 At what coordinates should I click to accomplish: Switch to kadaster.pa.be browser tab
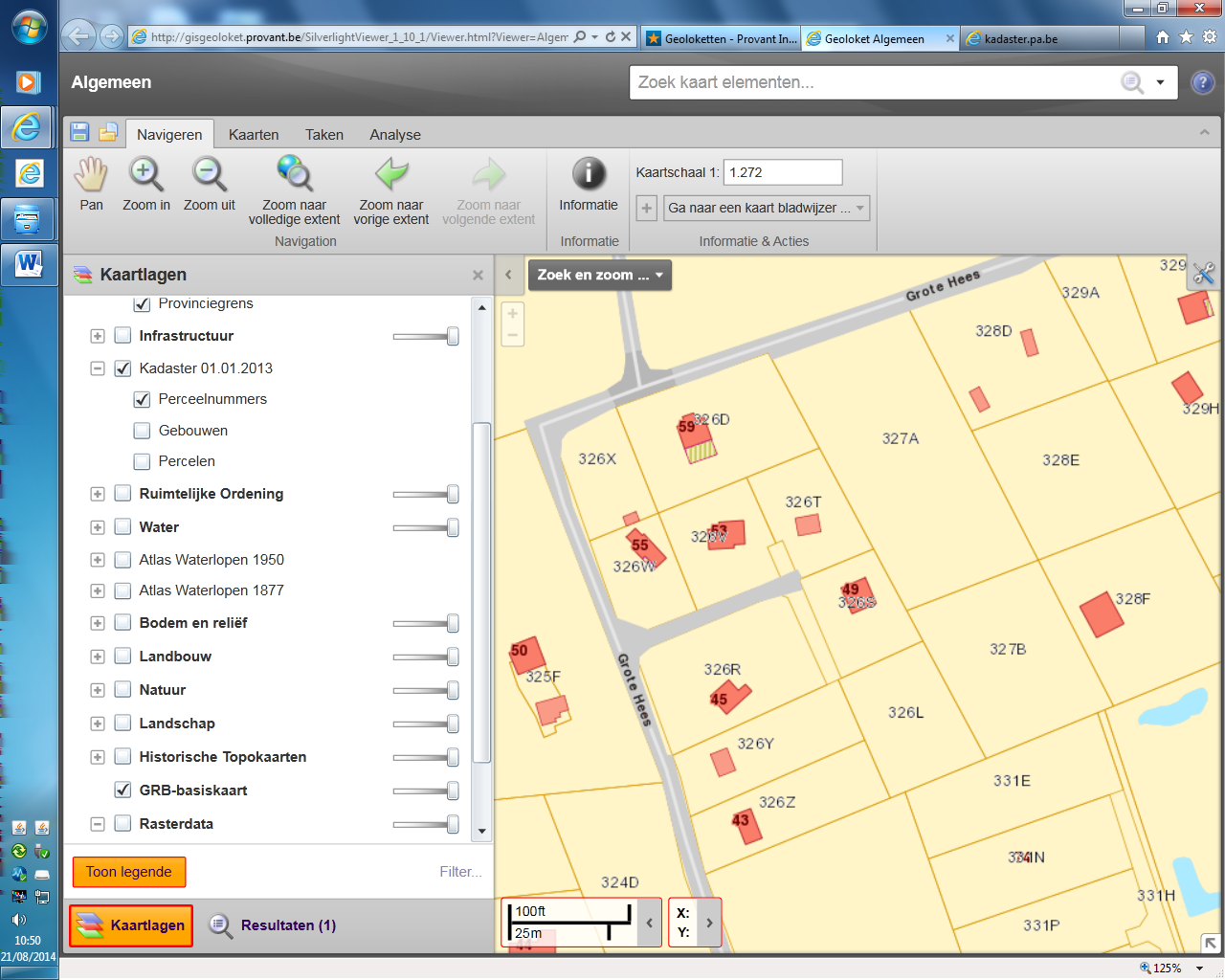coord(1038,39)
